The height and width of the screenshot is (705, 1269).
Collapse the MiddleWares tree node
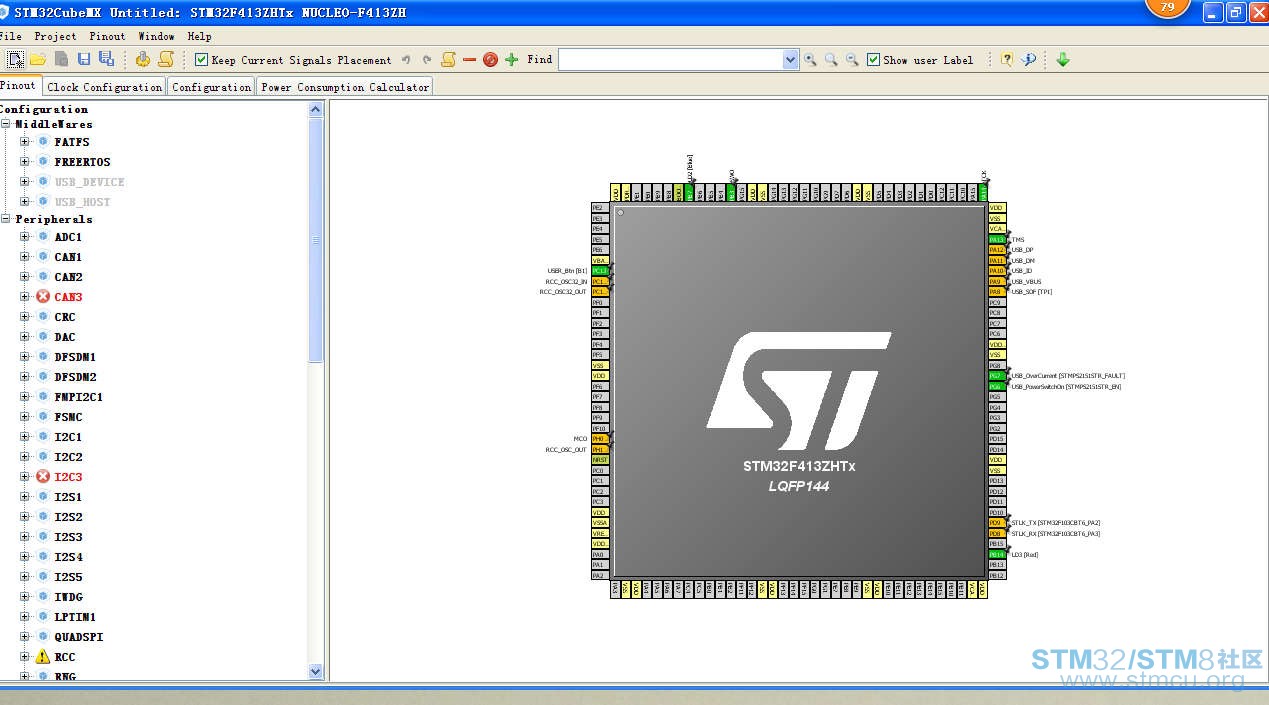tap(6, 124)
